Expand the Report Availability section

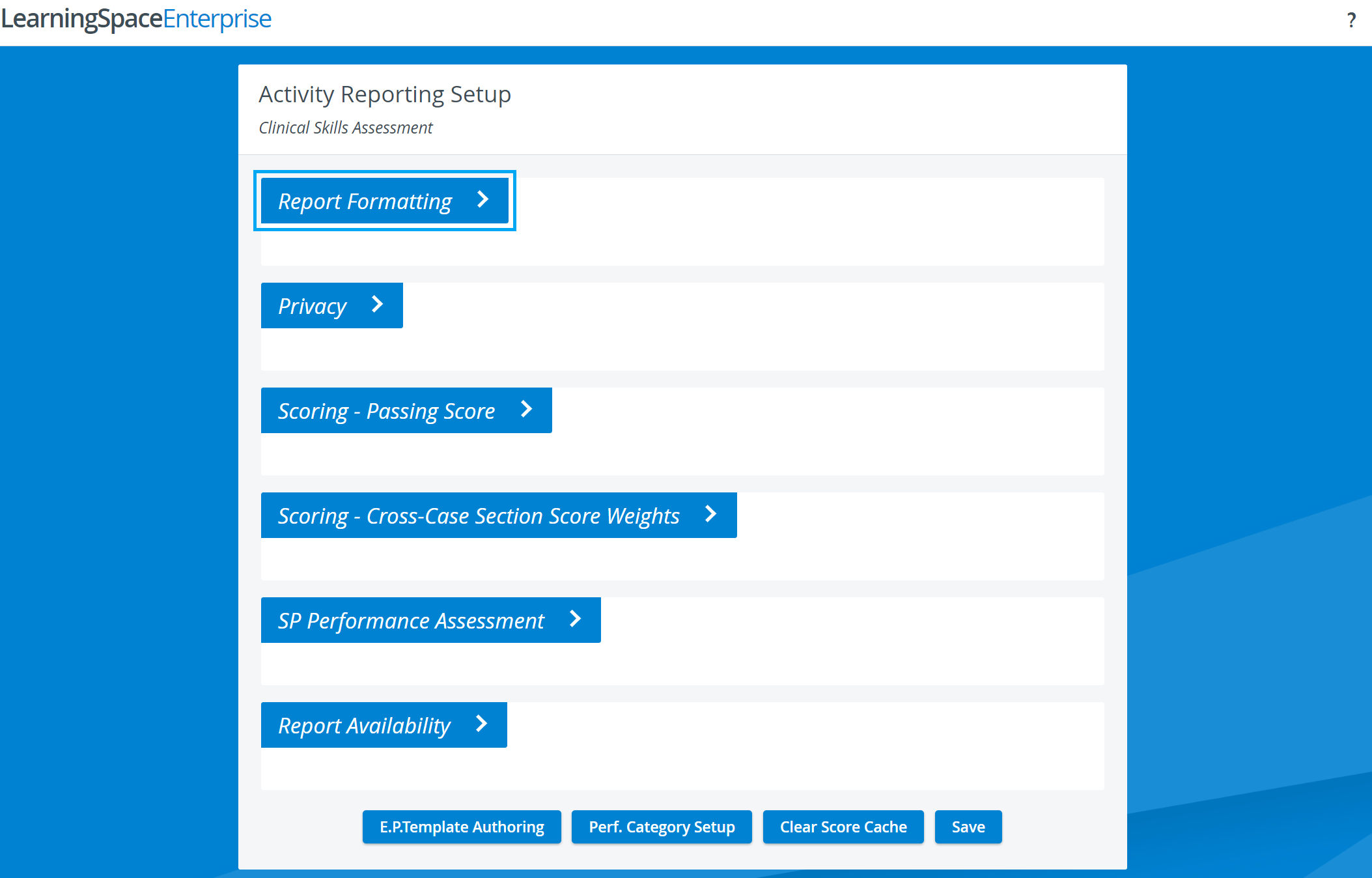(384, 725)
